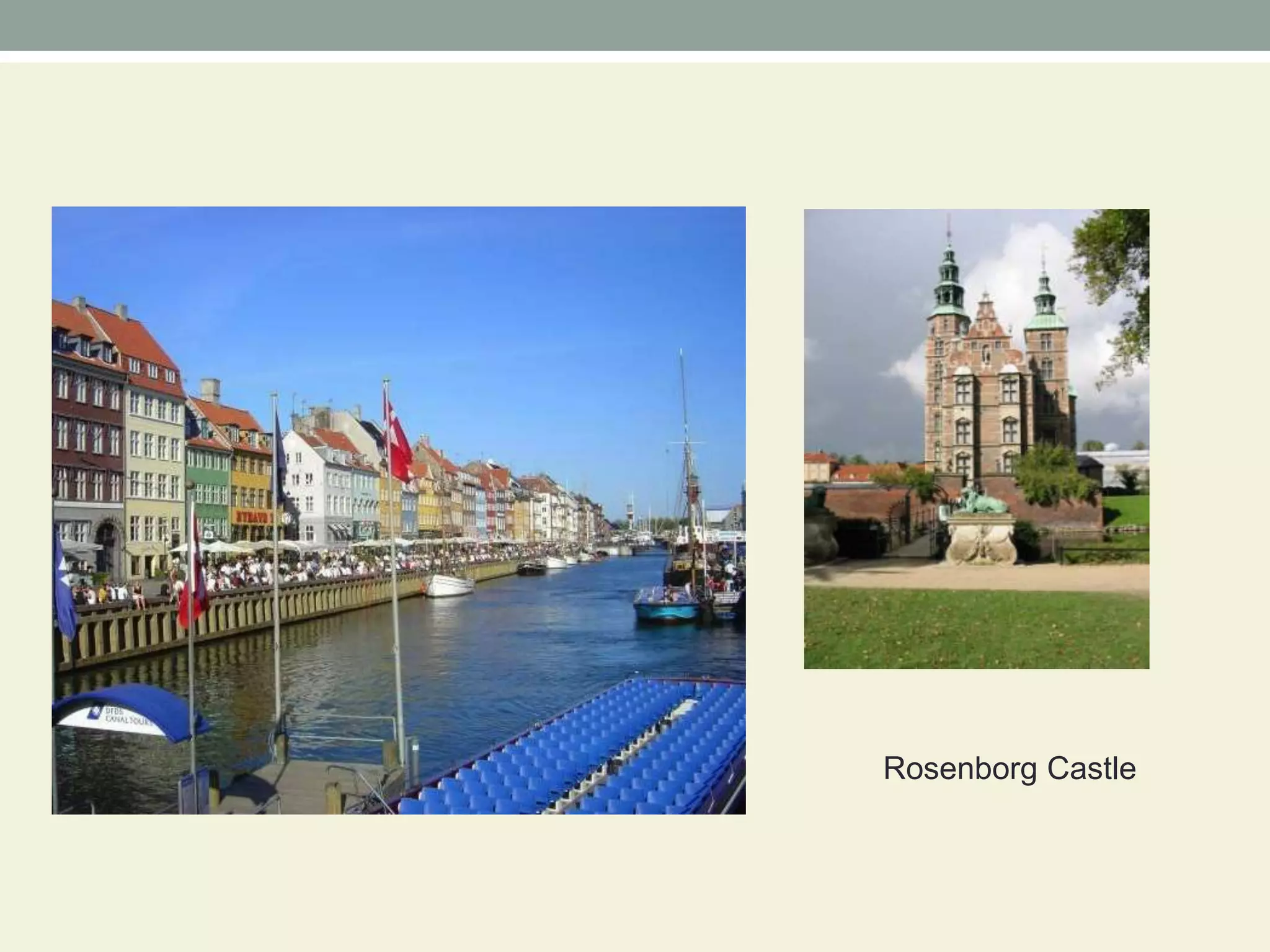Viewport: 1270px width, 952px height.
Task: Click the gray header bar at top
Action: point(635,25)
